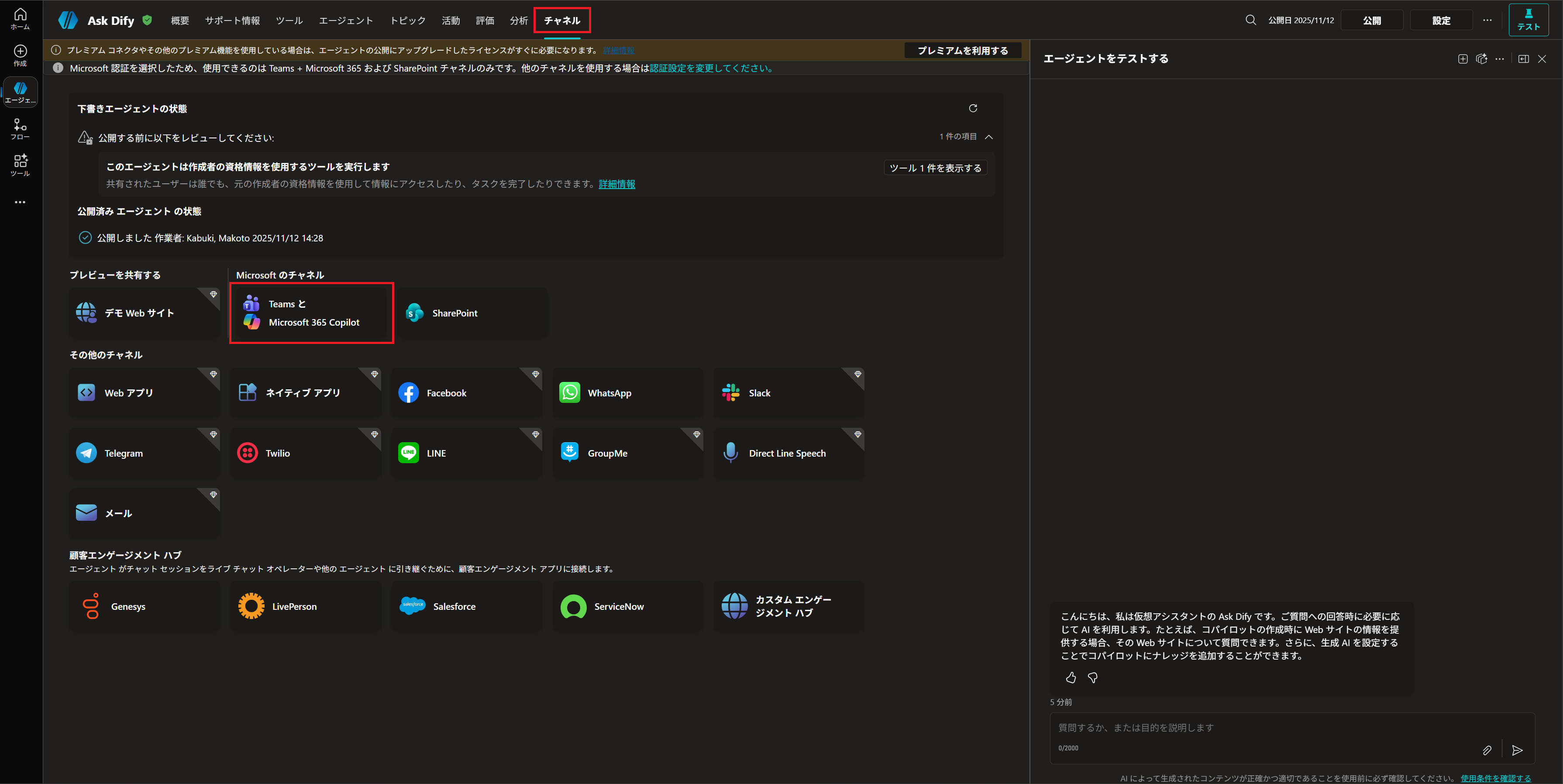The height and width of the screenshot is (784, 1563).
Task: Open the more options menu in test panel
Action: (1501, 59)
